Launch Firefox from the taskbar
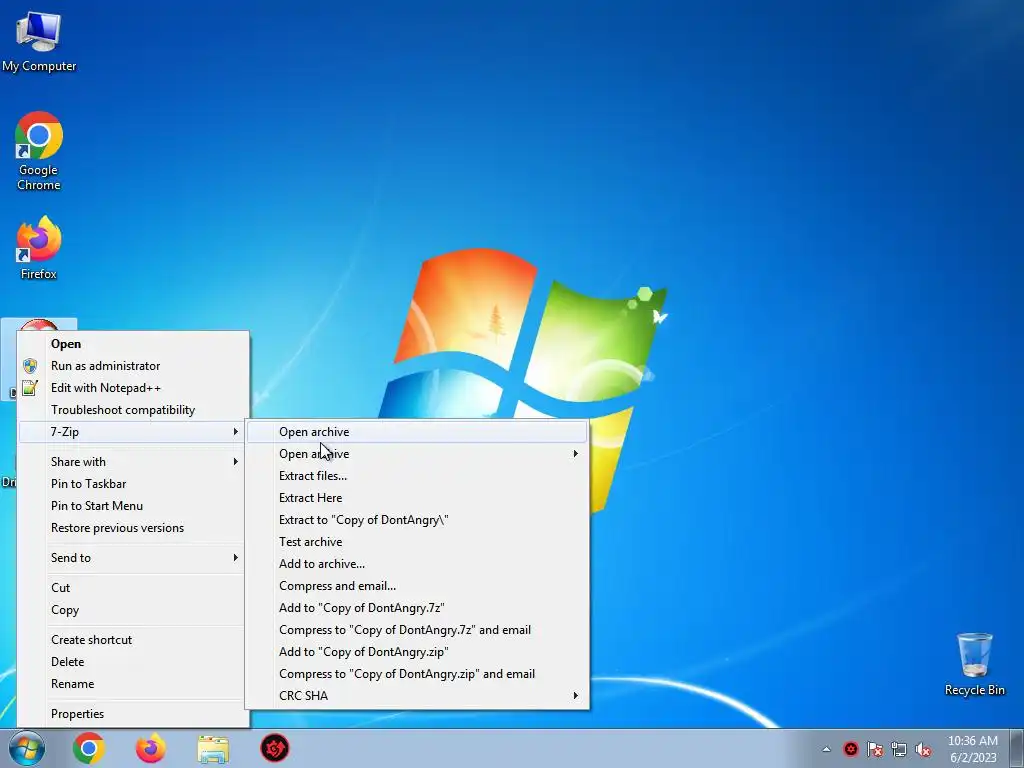 tap(150, 748)
